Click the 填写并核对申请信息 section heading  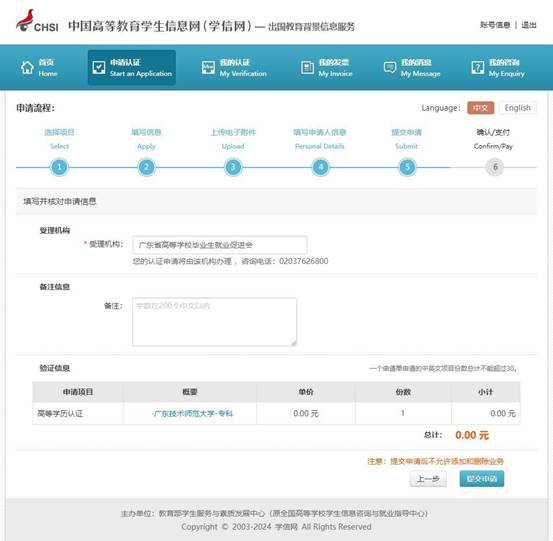click(x=60, y=201)
